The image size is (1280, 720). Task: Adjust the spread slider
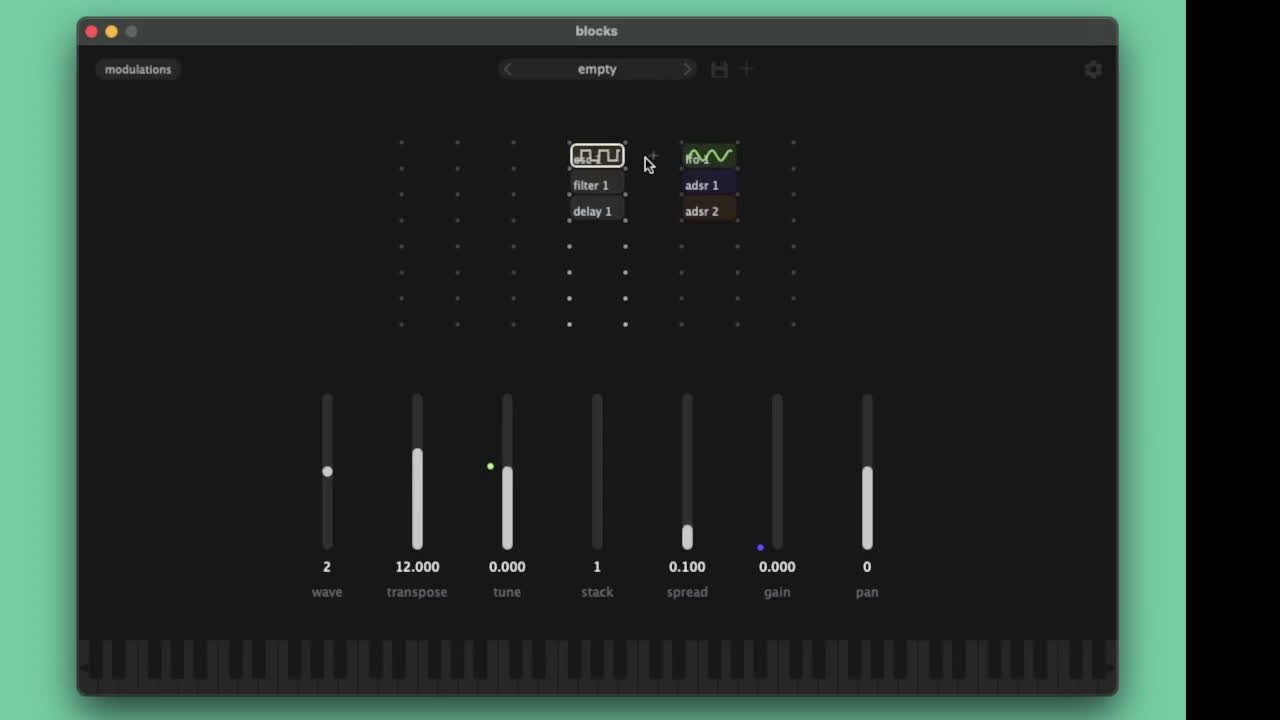point(687,471)
